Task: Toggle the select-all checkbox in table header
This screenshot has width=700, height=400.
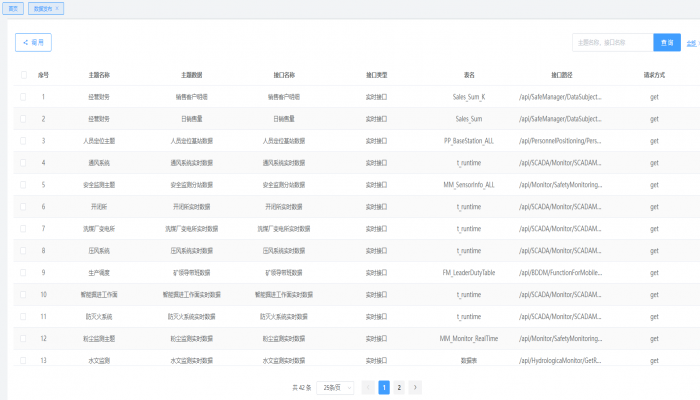Action: pos(24,75)
